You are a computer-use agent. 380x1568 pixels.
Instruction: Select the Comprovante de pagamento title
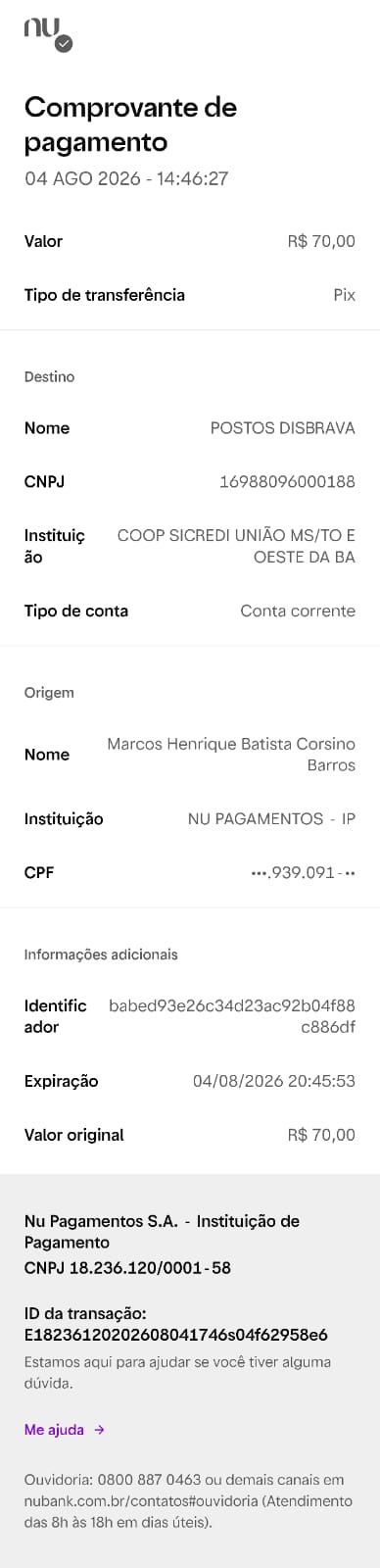(x=130, y=124)
